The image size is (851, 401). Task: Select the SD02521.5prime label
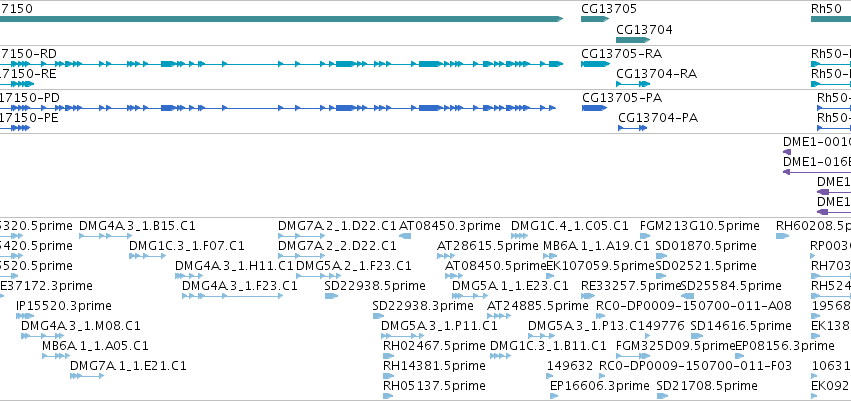(706, 266)
